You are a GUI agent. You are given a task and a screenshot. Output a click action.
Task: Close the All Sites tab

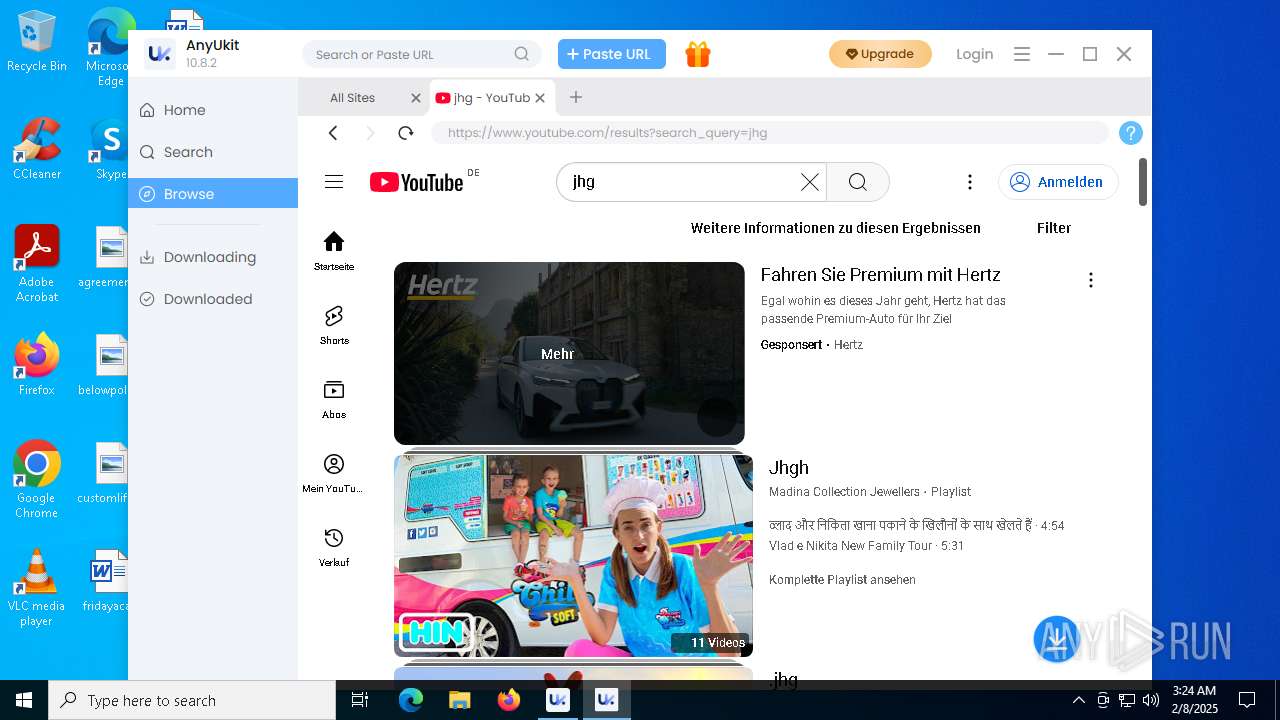coord(416,97)
